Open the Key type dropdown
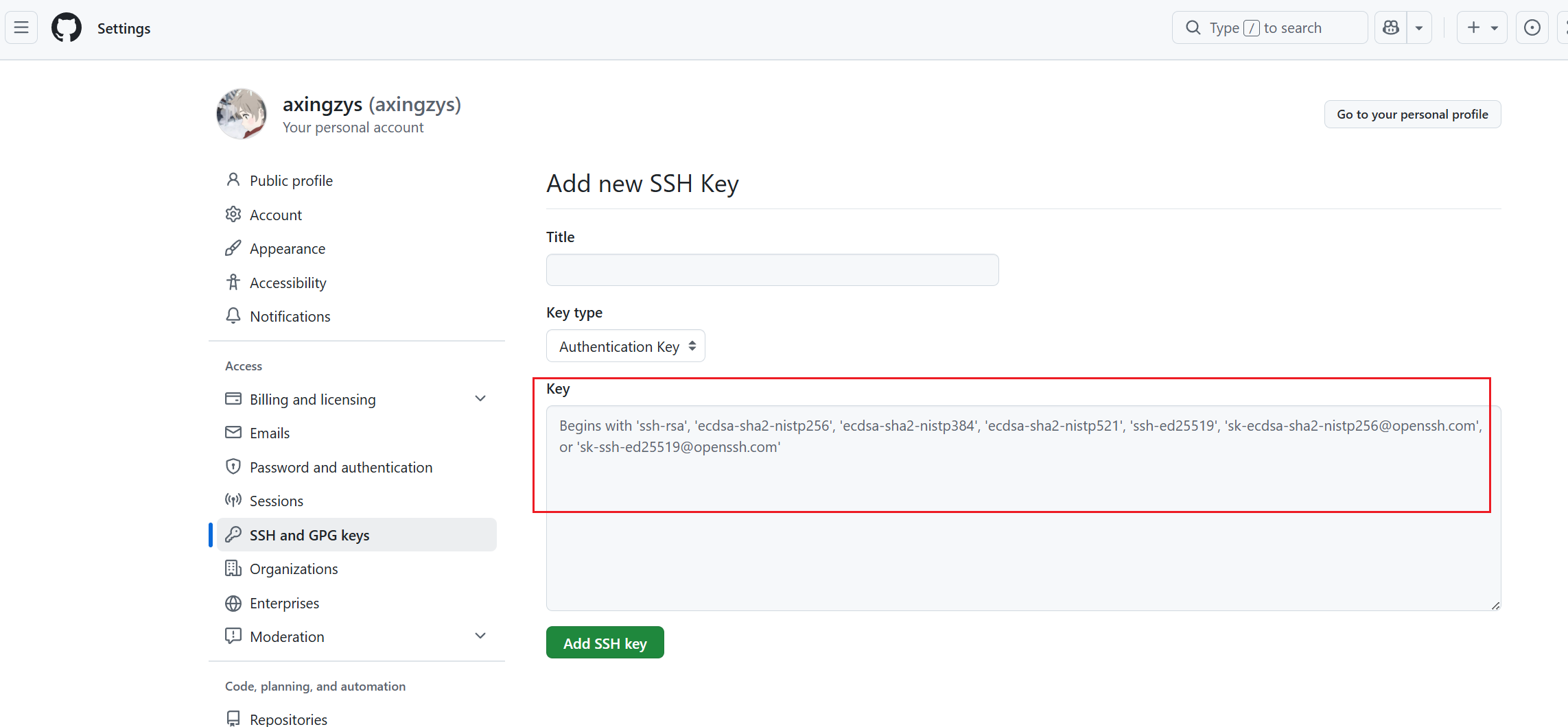The height and width of the screenshot is (727, 1568). click(625, 346)
